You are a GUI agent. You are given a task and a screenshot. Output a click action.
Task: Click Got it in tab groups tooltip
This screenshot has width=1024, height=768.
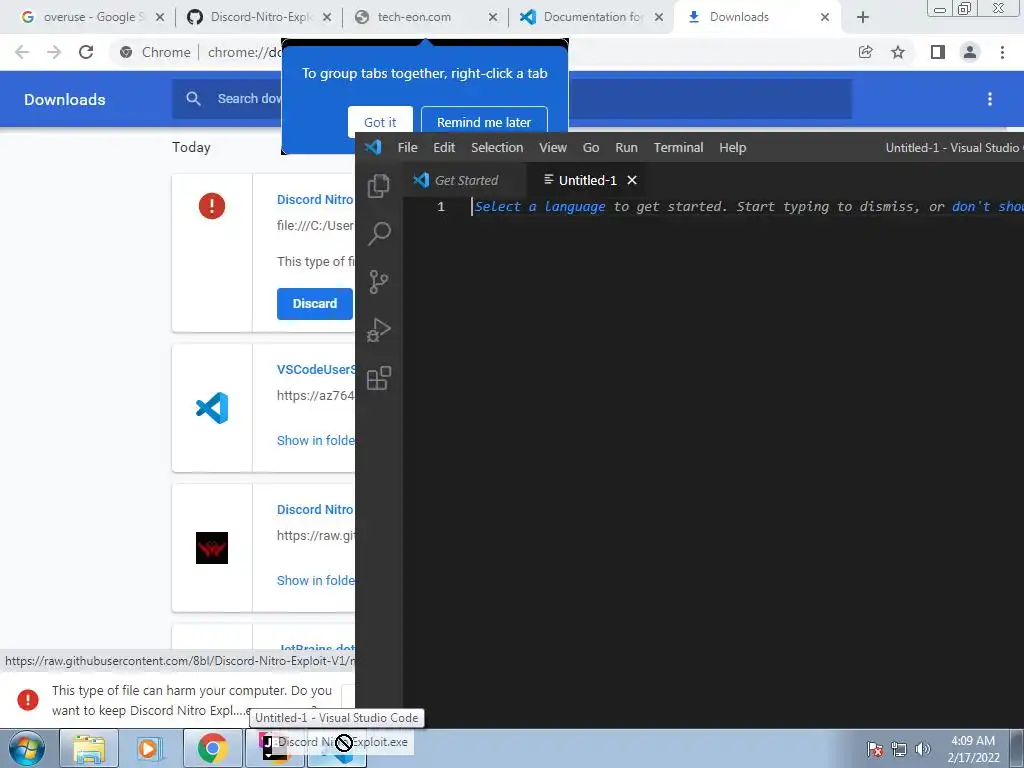pos(380,122)
